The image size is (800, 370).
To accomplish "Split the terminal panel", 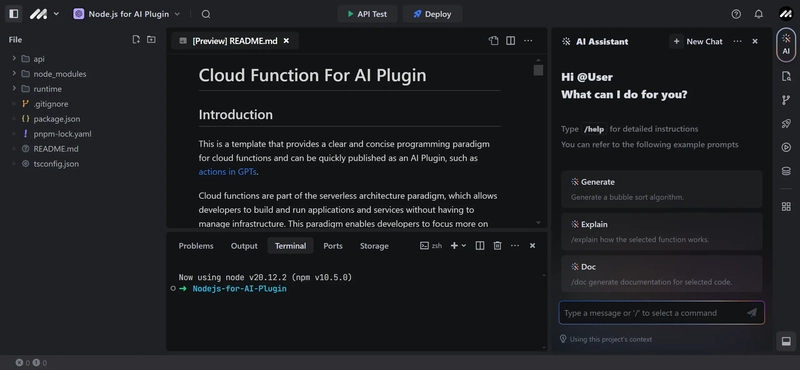I will [x=480, y=245].
